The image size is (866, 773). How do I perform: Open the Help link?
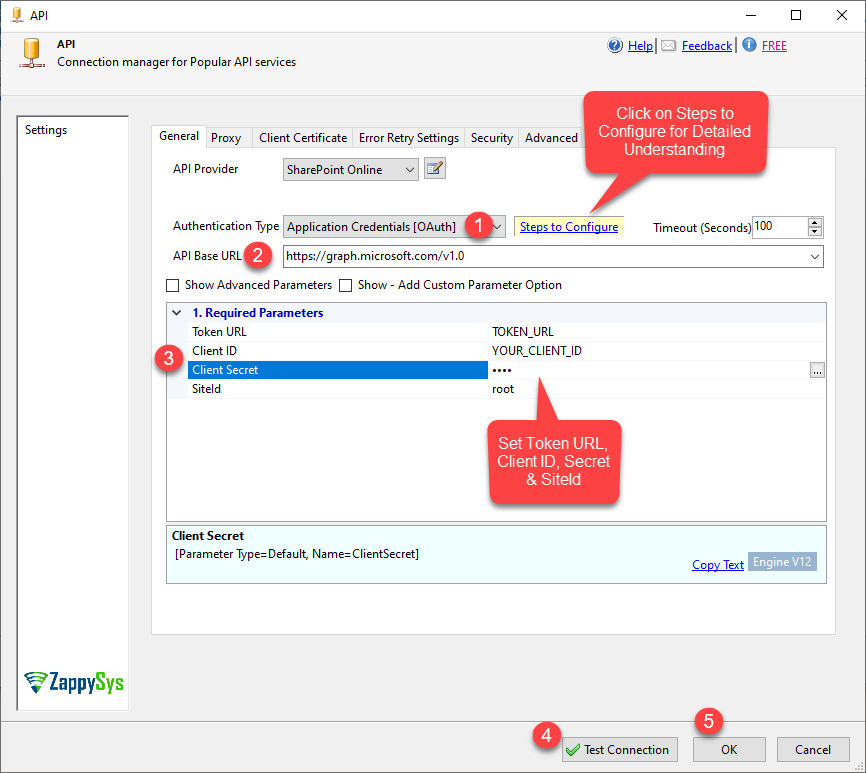pyautogui.click(x=640, y=46)
